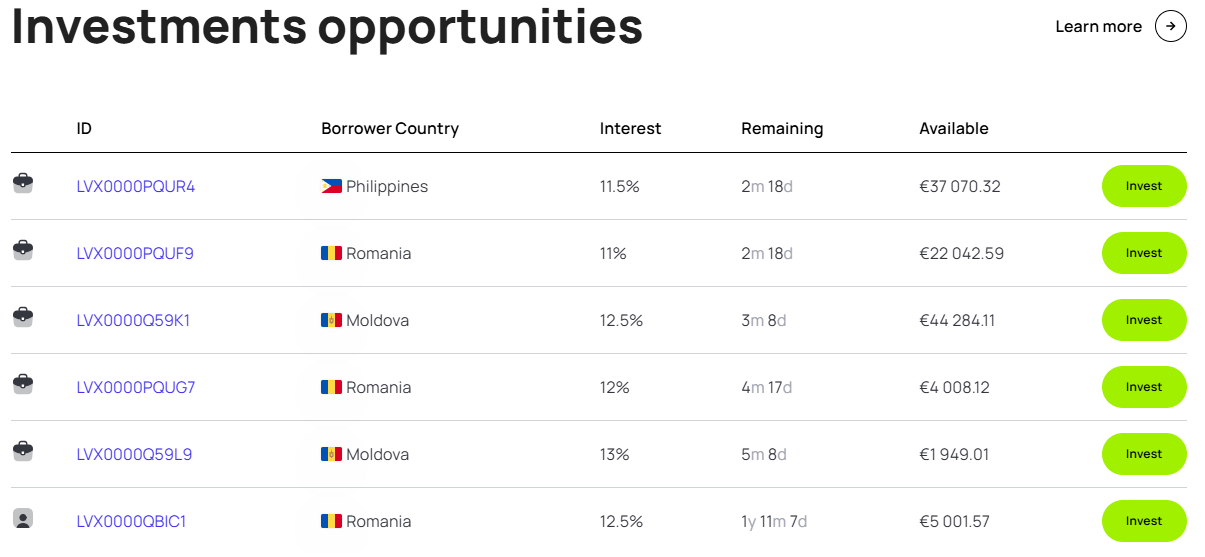This screenshot has width=1205, height=557.
Task: Click the Philippines flag icon
Action: (331, 187)
